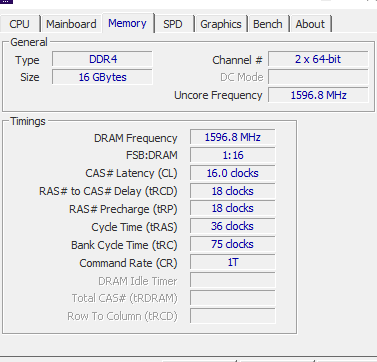The height and width of the screenshot is (362, 377).
Task: Click the empty DRAM Idle Timer field
Action: coord(233,280)
